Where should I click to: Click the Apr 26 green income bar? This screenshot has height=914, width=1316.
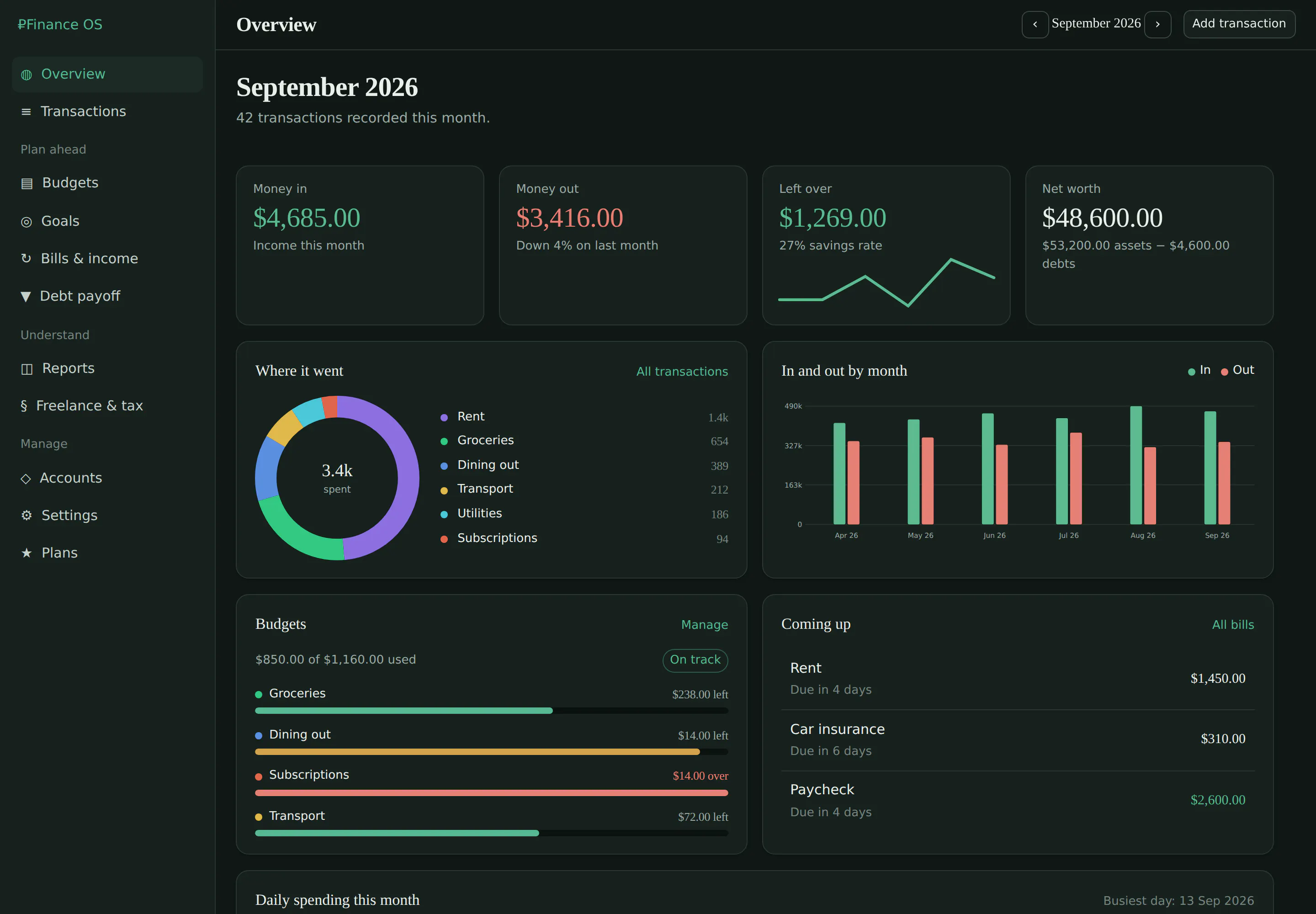click(x=839, y=473)
